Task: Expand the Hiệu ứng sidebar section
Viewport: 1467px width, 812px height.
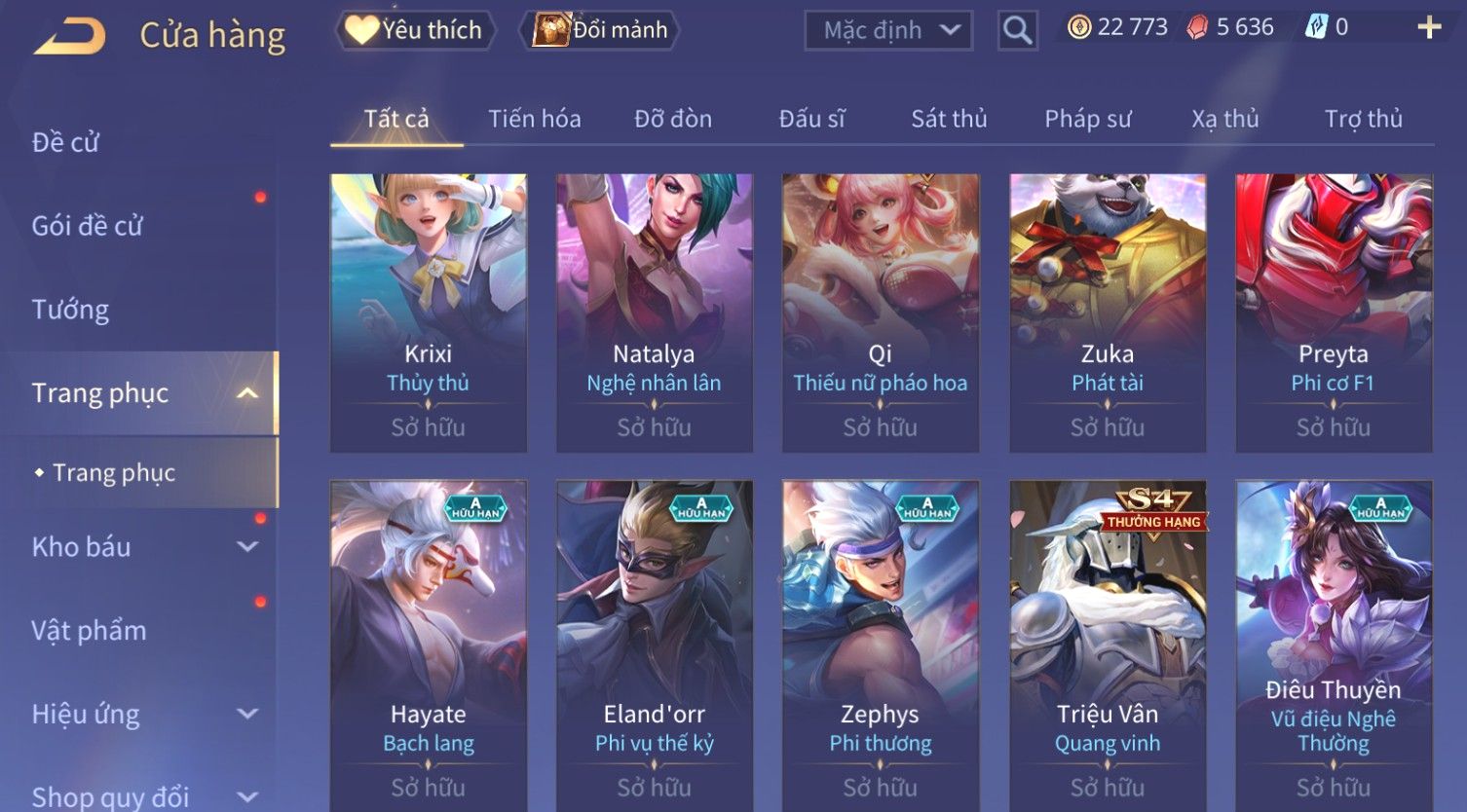Action: coord(247,714)
